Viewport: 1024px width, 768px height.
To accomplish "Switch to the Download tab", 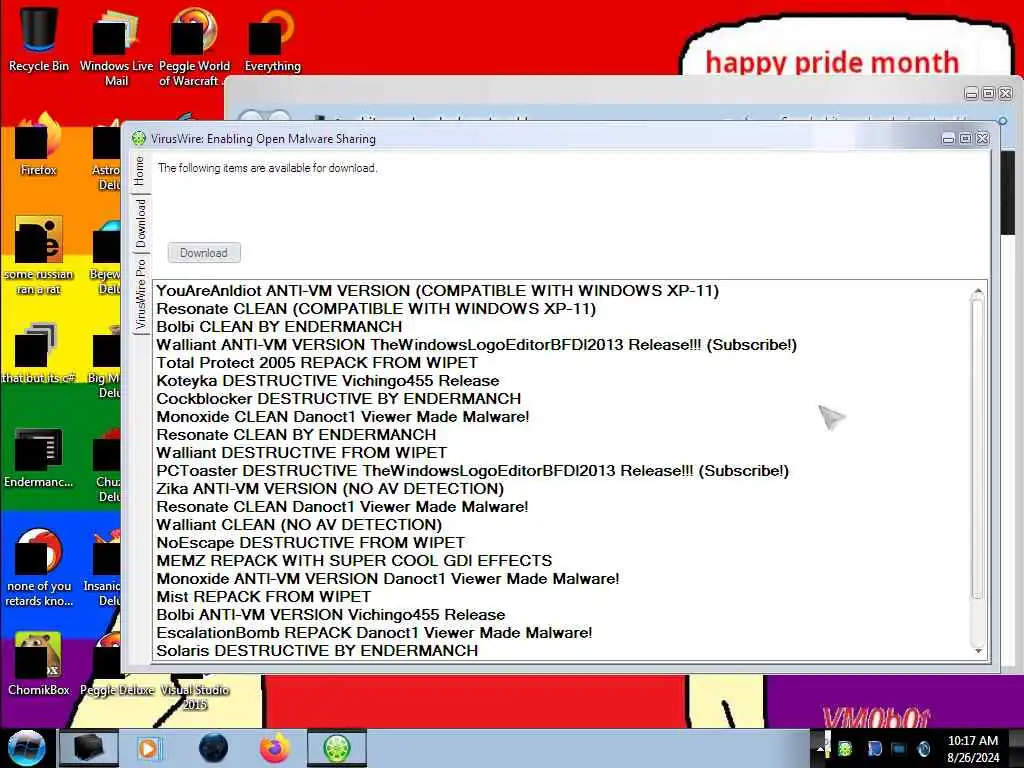I will tap(141, 224).
